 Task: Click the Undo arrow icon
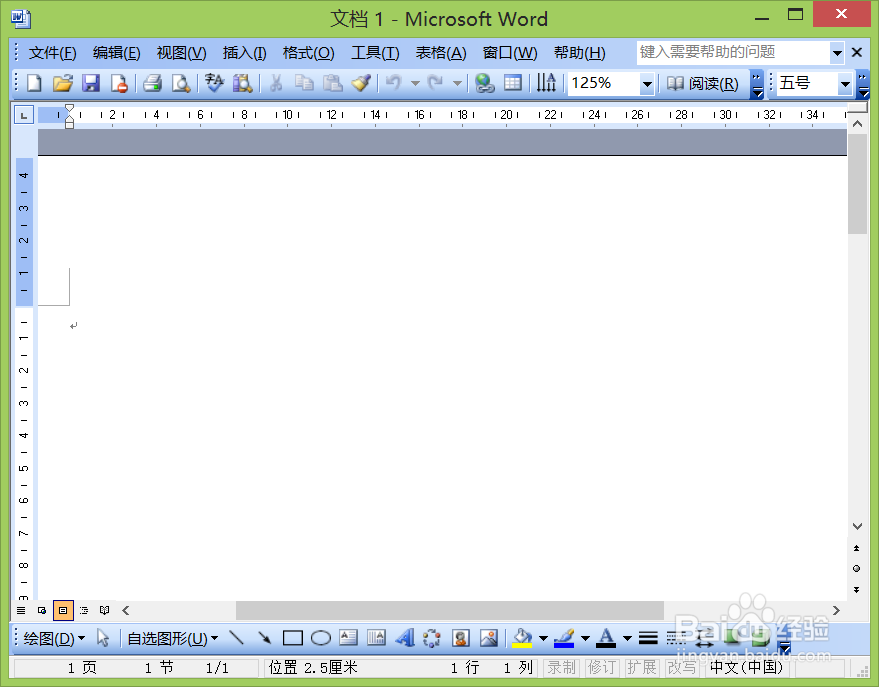point(394,83)
